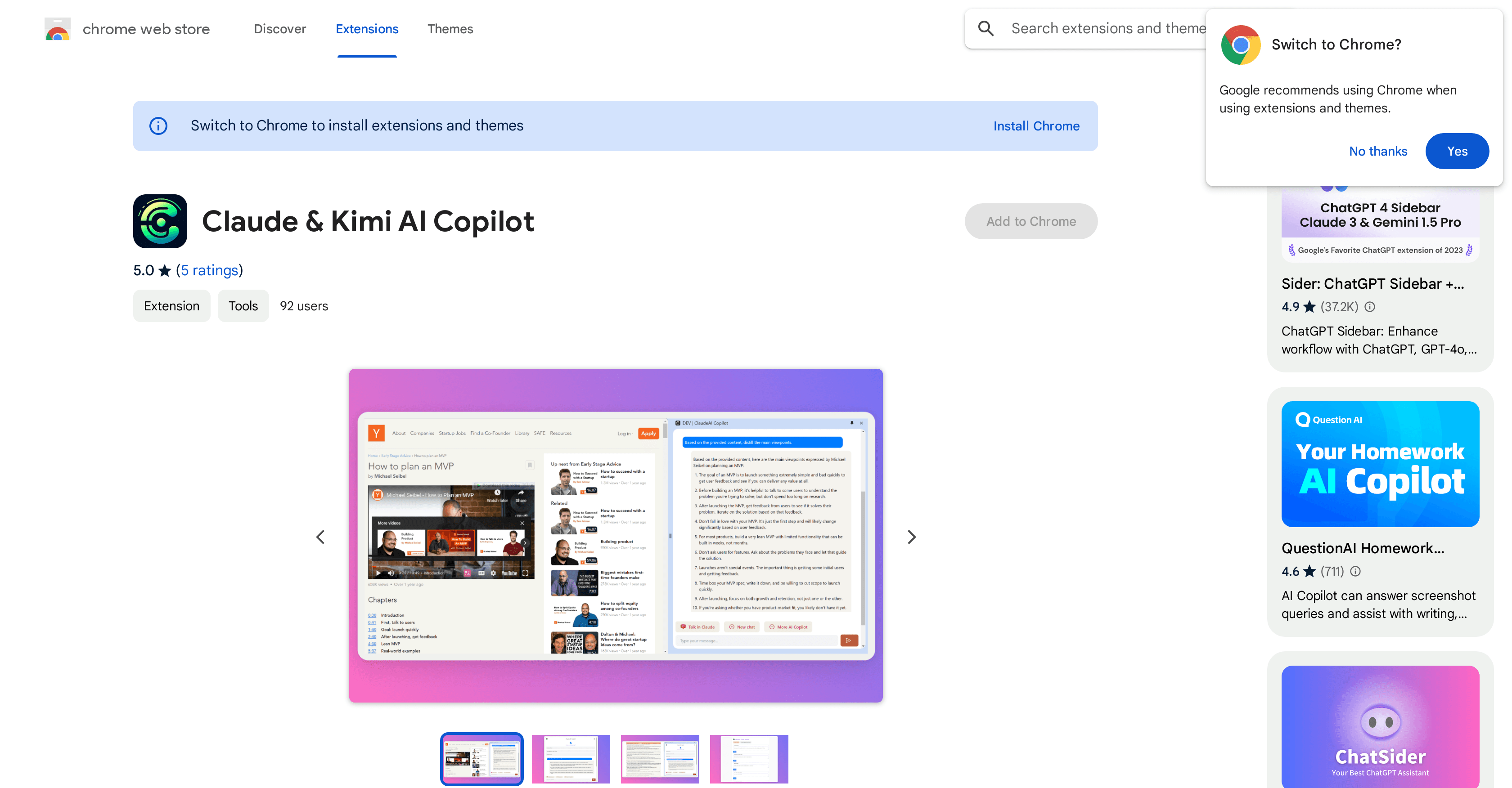Go to previous screenshot with left arrow
Image resolution: width=1512 pixels, height=788 pixels.
click(x=320, y=537)
